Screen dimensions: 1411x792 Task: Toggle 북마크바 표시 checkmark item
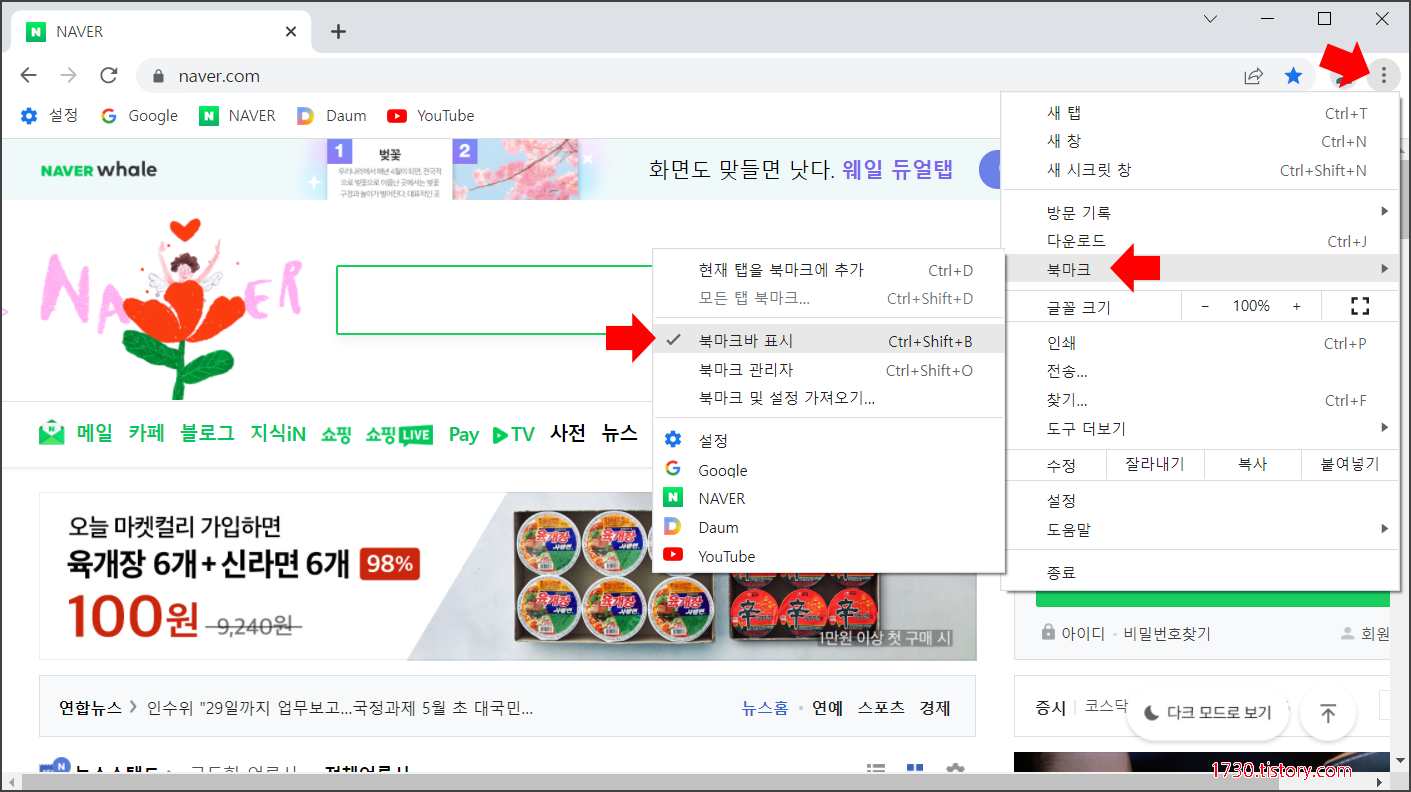pyautogui.click(x=828, y=341)
